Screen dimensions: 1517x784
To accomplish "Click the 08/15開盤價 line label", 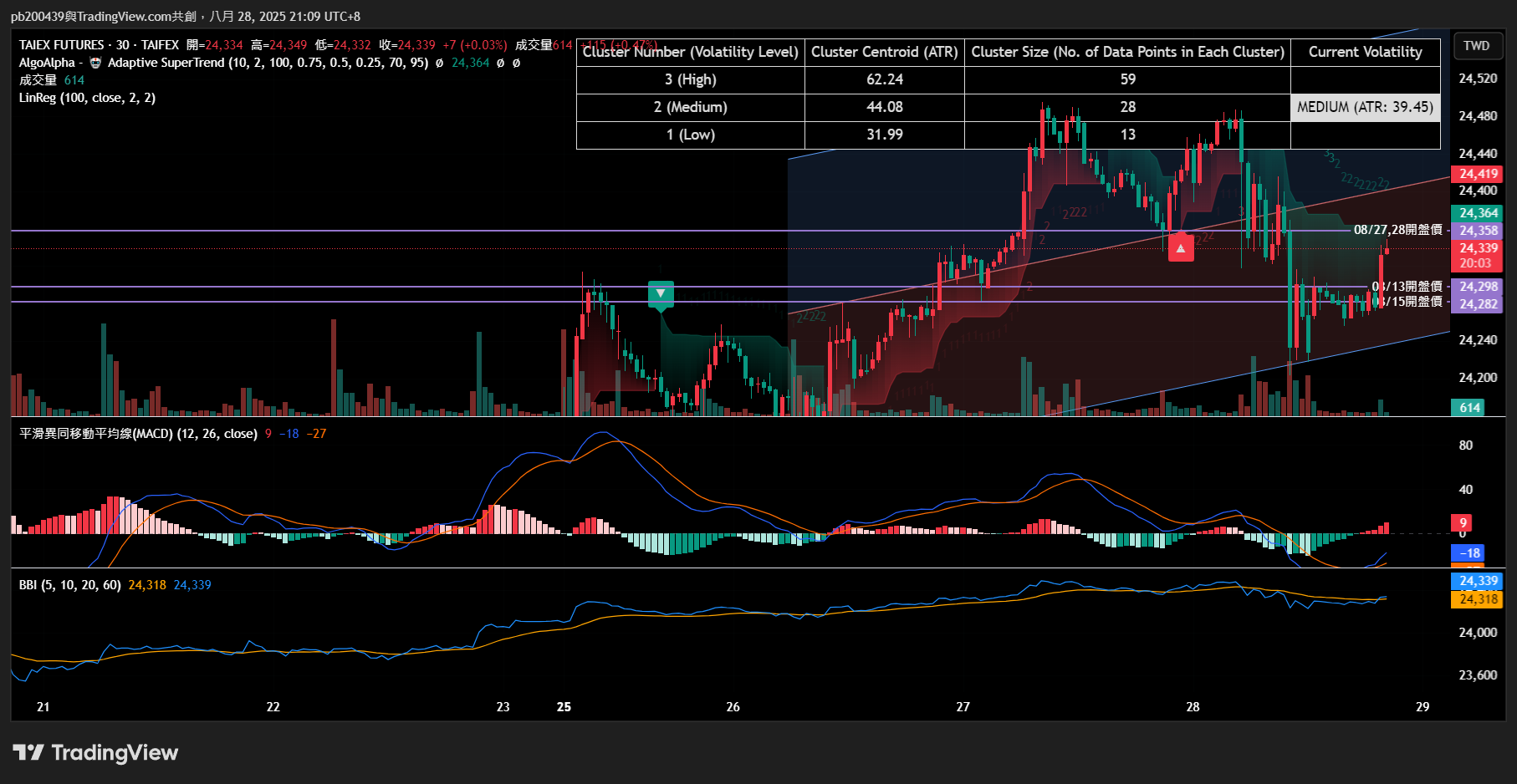I will [1407, 302].
